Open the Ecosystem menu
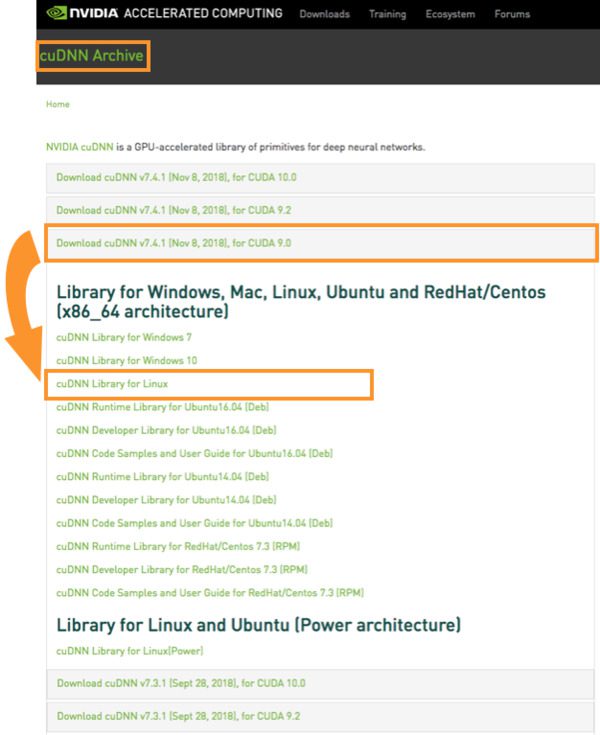 [x=450, y=14]
